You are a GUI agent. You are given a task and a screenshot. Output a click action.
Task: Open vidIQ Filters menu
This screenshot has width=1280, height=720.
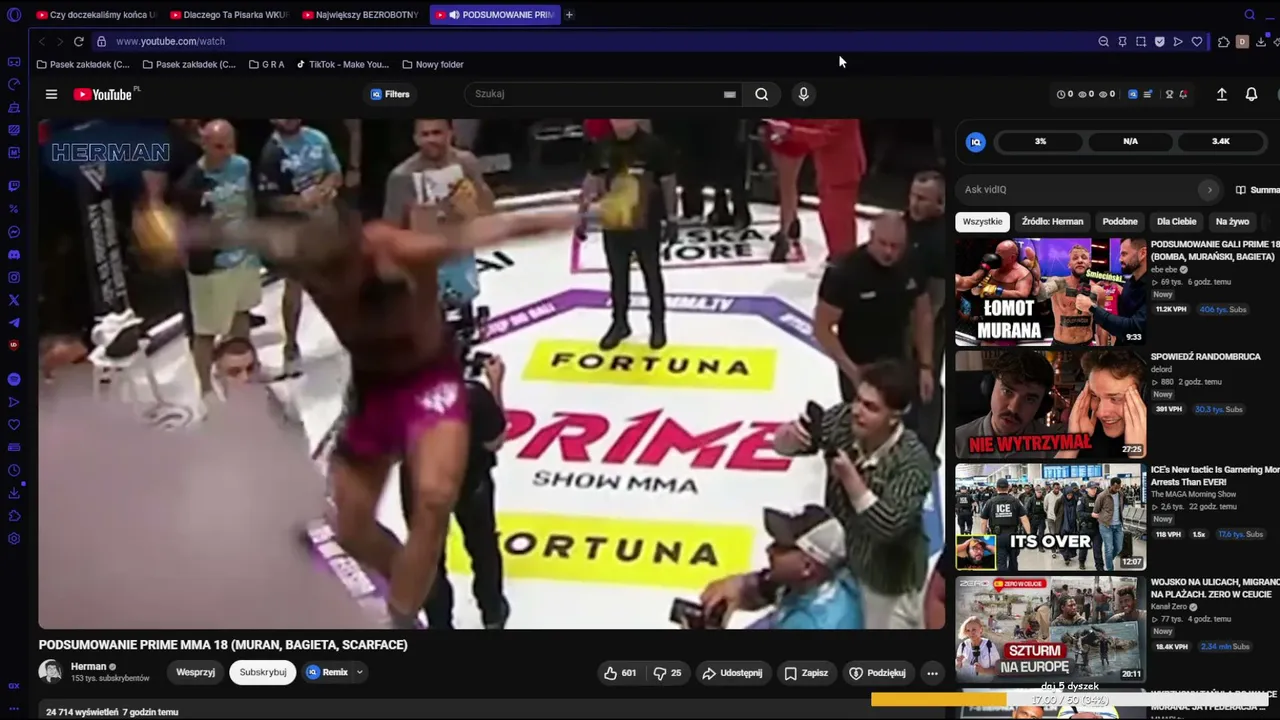[x=390, y=94]
